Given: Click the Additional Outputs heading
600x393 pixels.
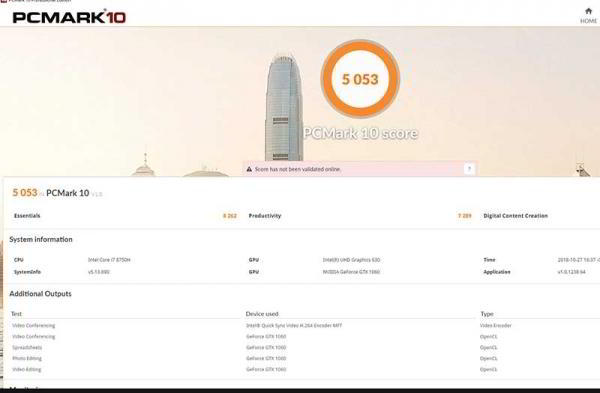Looking at the screenshot, I should [41, 294].
